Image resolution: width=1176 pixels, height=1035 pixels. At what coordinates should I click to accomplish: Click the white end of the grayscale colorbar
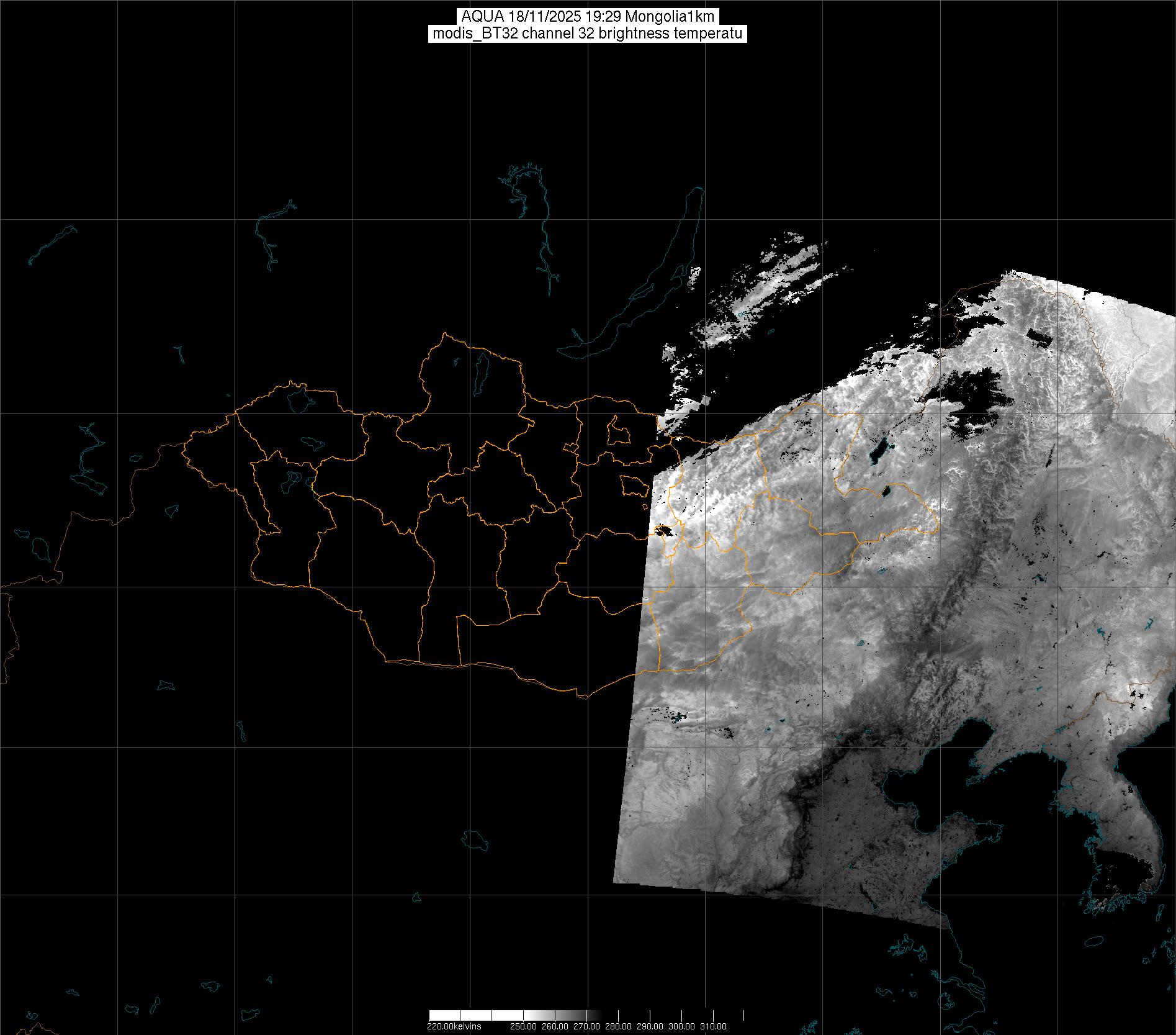point(459,1016)
